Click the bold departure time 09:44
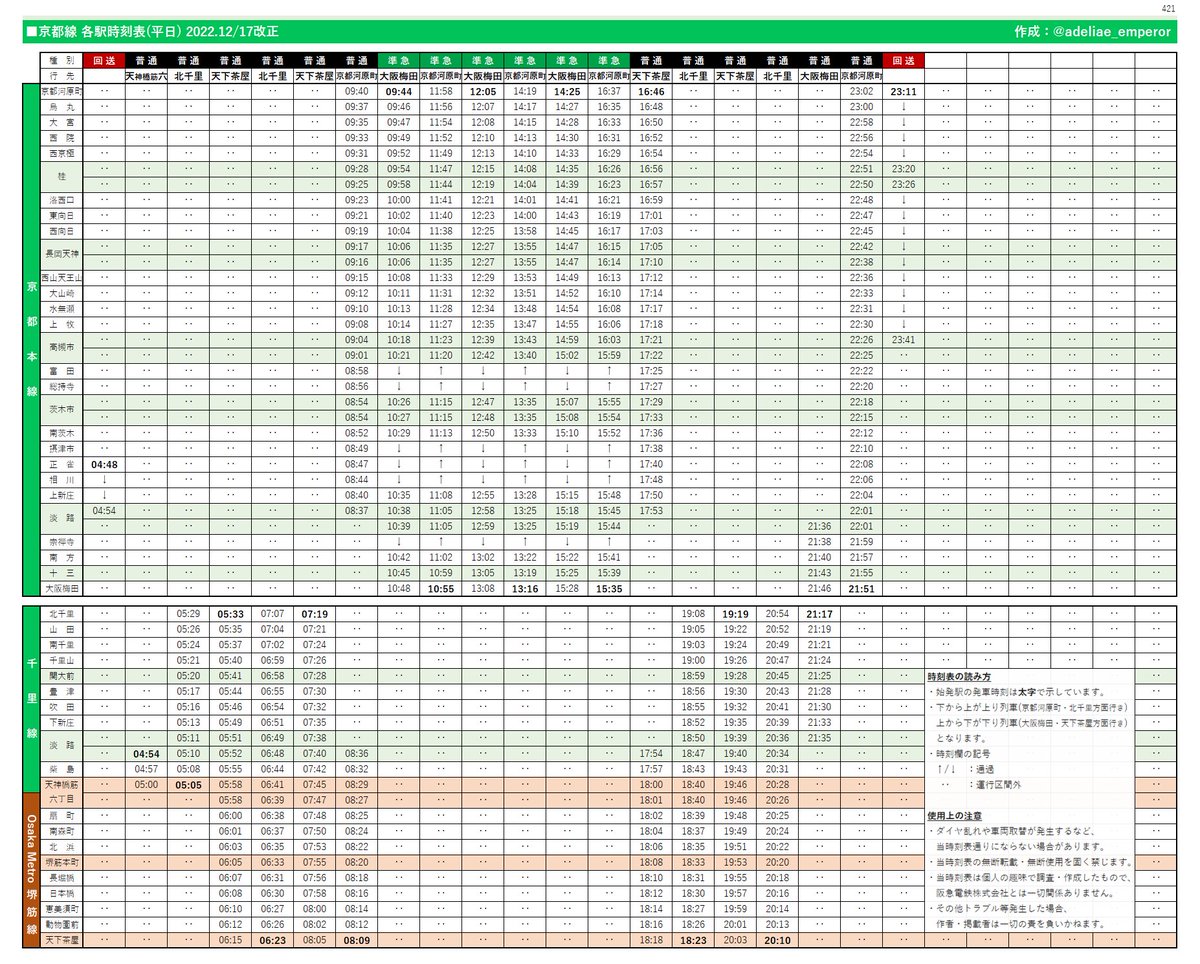 click(x=399, y=90)
